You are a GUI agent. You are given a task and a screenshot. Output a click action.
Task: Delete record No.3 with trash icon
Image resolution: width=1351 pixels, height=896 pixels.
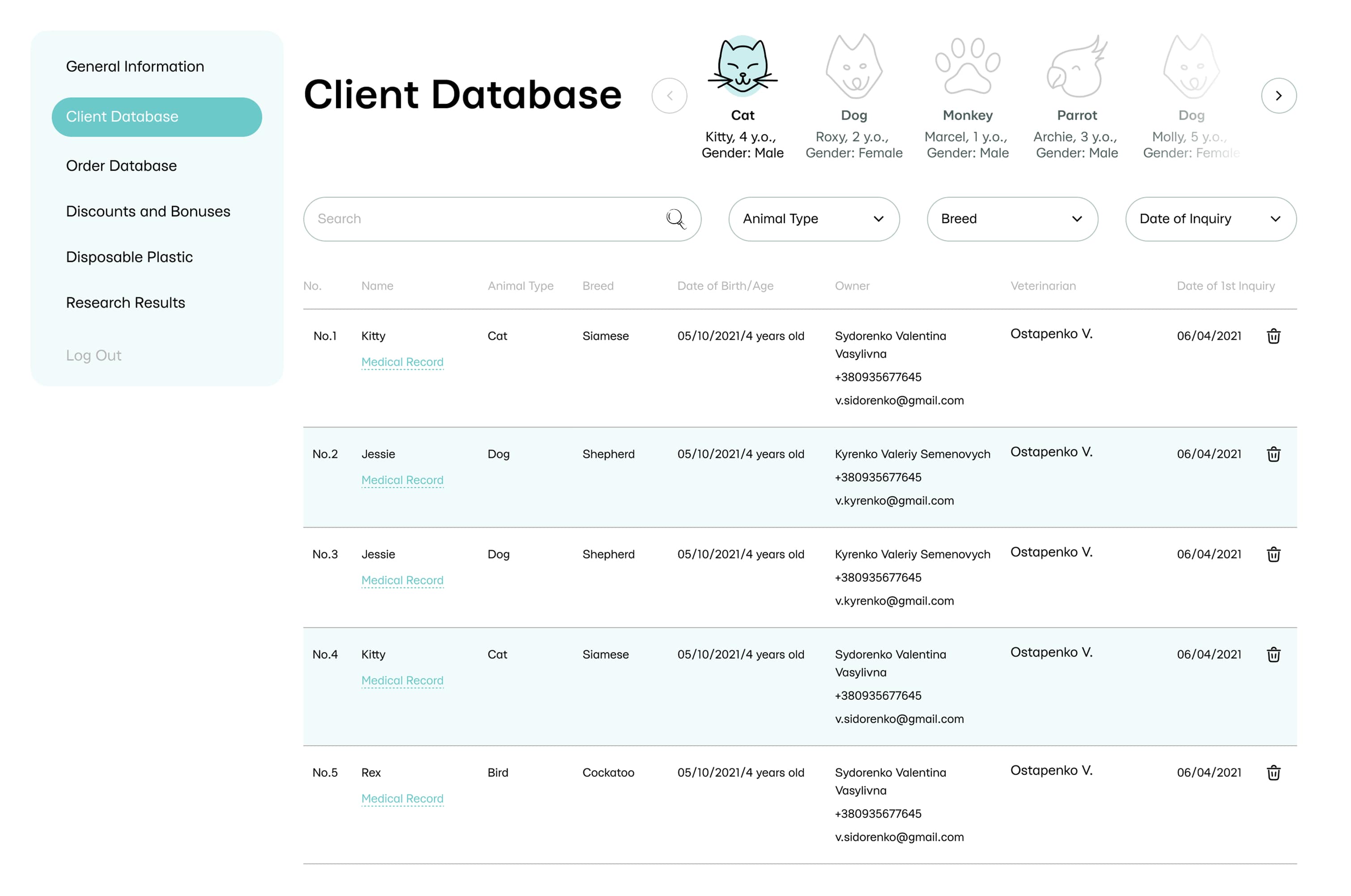coord(1273,554)
